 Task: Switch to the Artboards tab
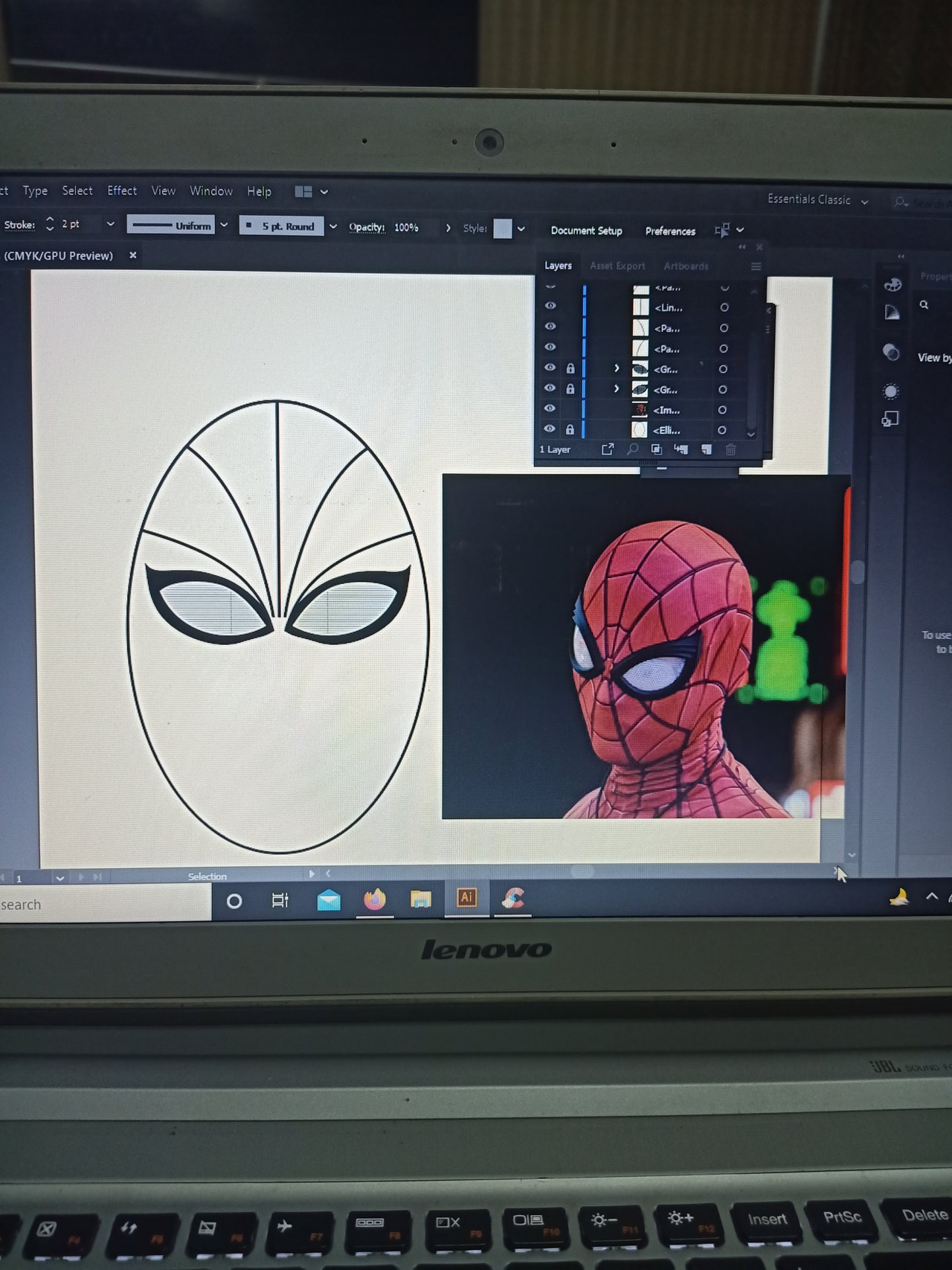pos(686,266)
